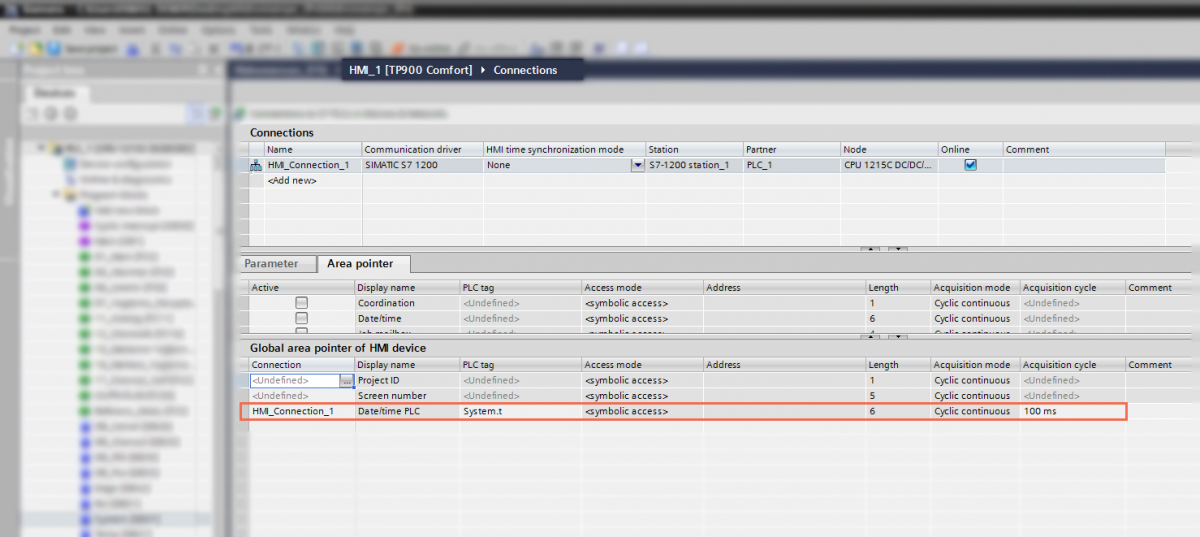Select the Area pointer tab
Screen dimensions: 1200x537
point(360,264)
